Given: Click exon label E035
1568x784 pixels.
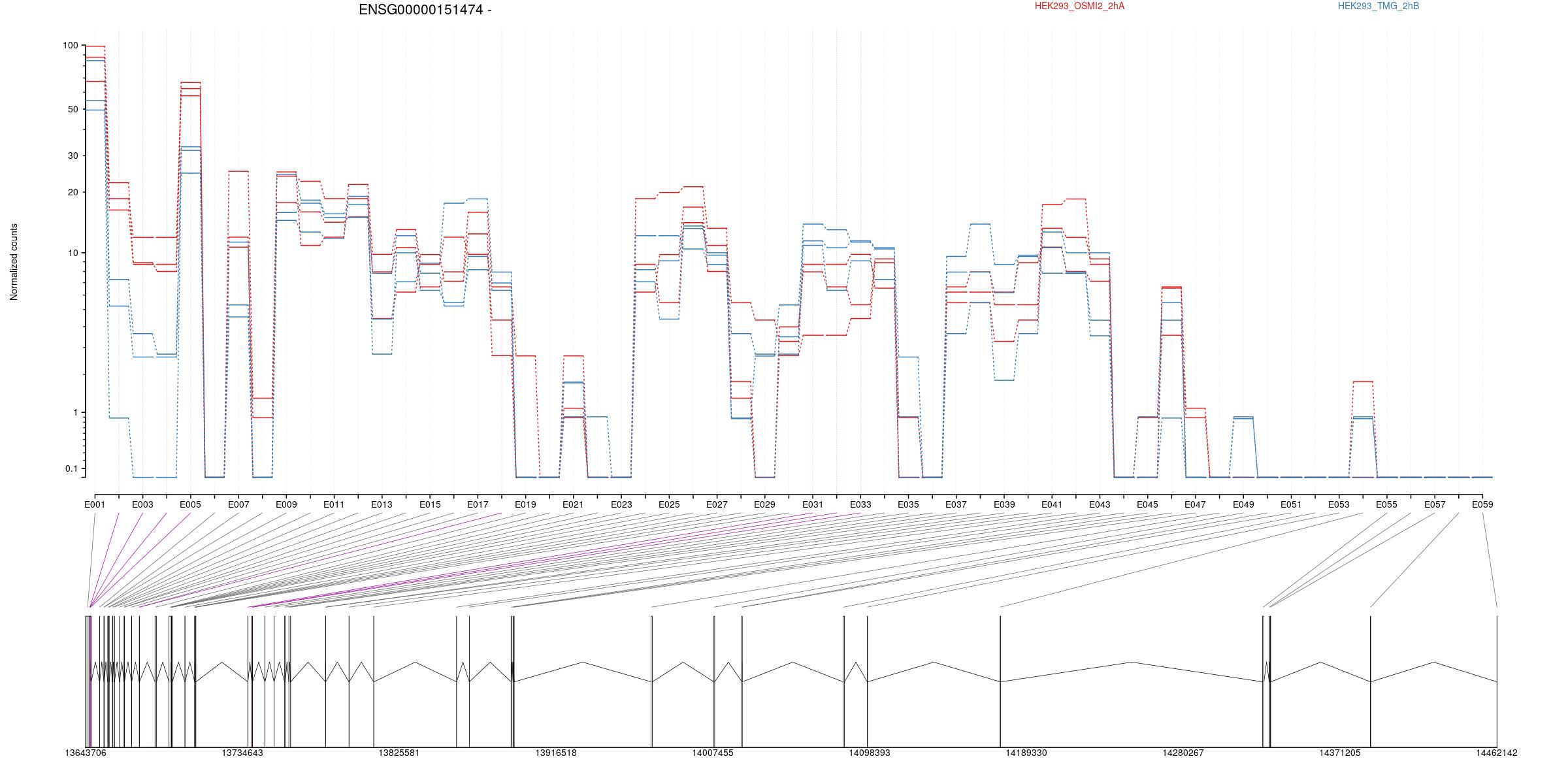Looking at the screenshot, I should pyautogui.click(x=908, y=504).
